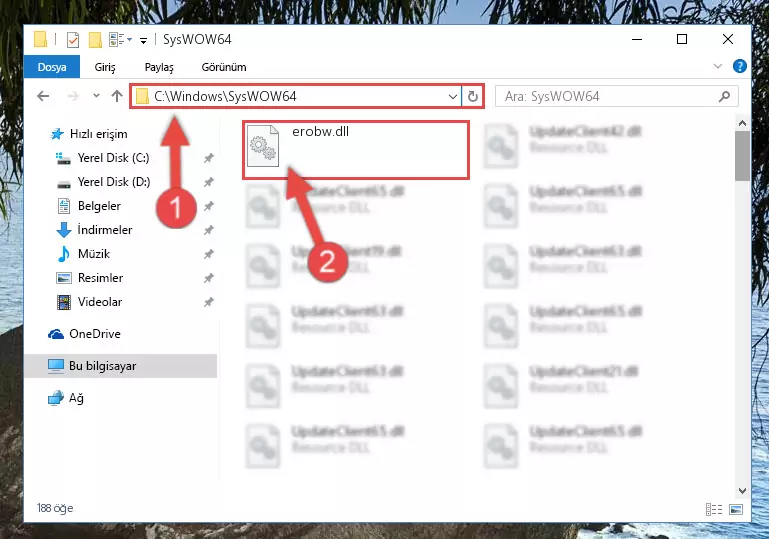The image size is (769, 539).
Task: Click the İndirmeler download arrow icon
Action: pos(64,230)
